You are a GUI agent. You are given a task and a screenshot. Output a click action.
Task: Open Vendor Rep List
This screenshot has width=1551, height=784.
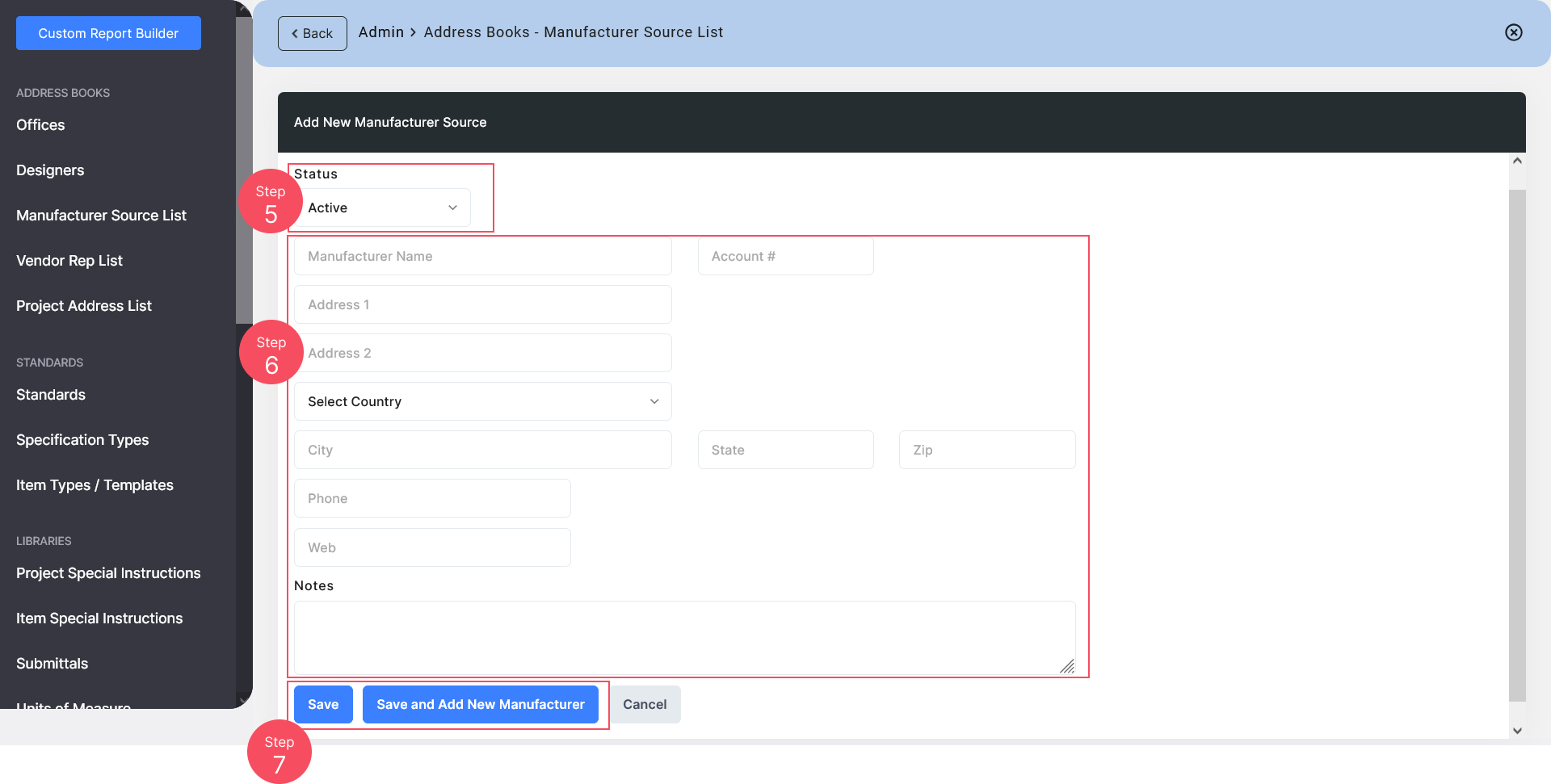[x=69, y=261]
